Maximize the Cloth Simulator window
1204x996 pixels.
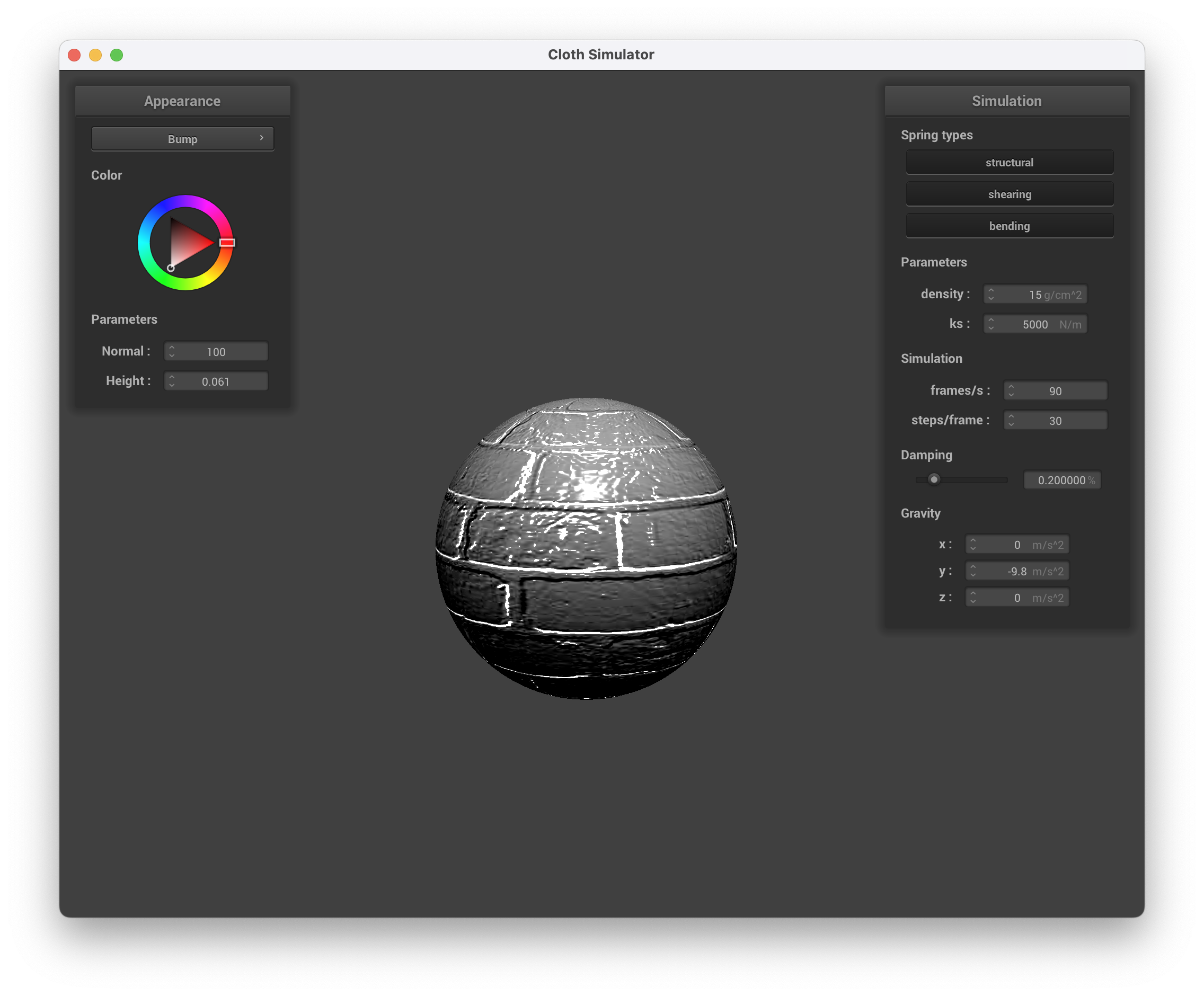pos(117,55)
